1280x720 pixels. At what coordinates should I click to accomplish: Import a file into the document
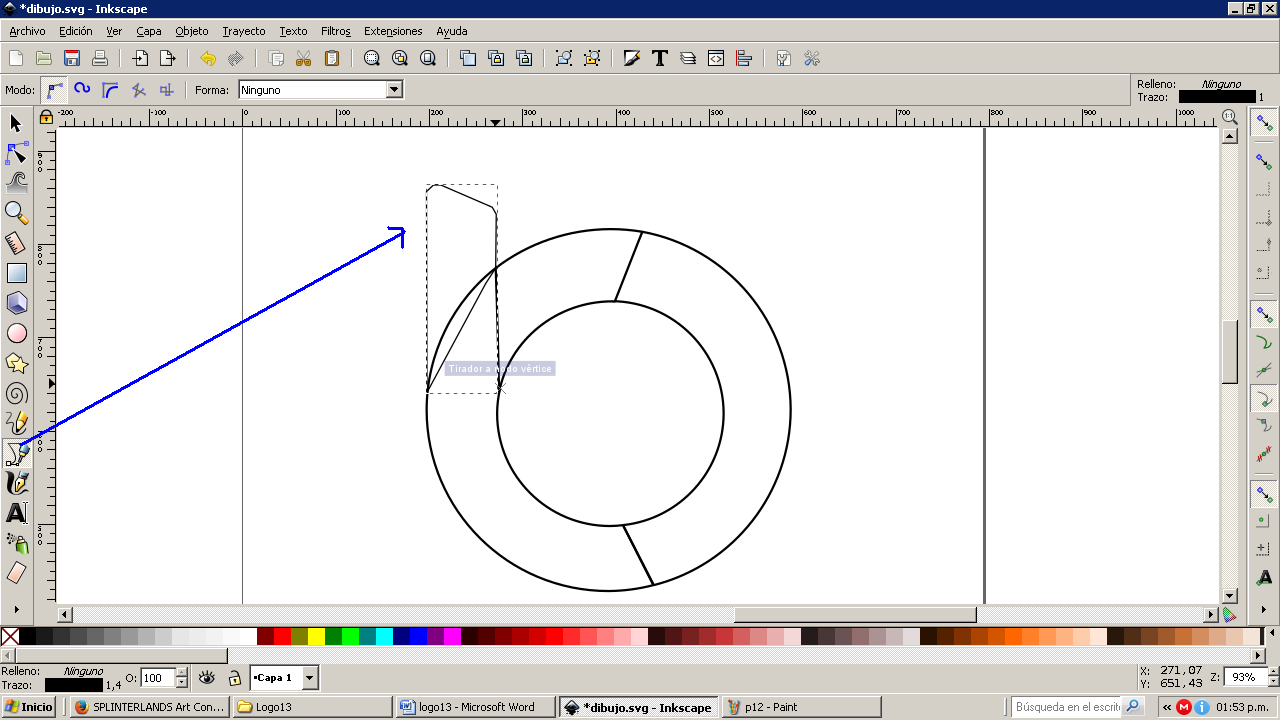[140, 58]
